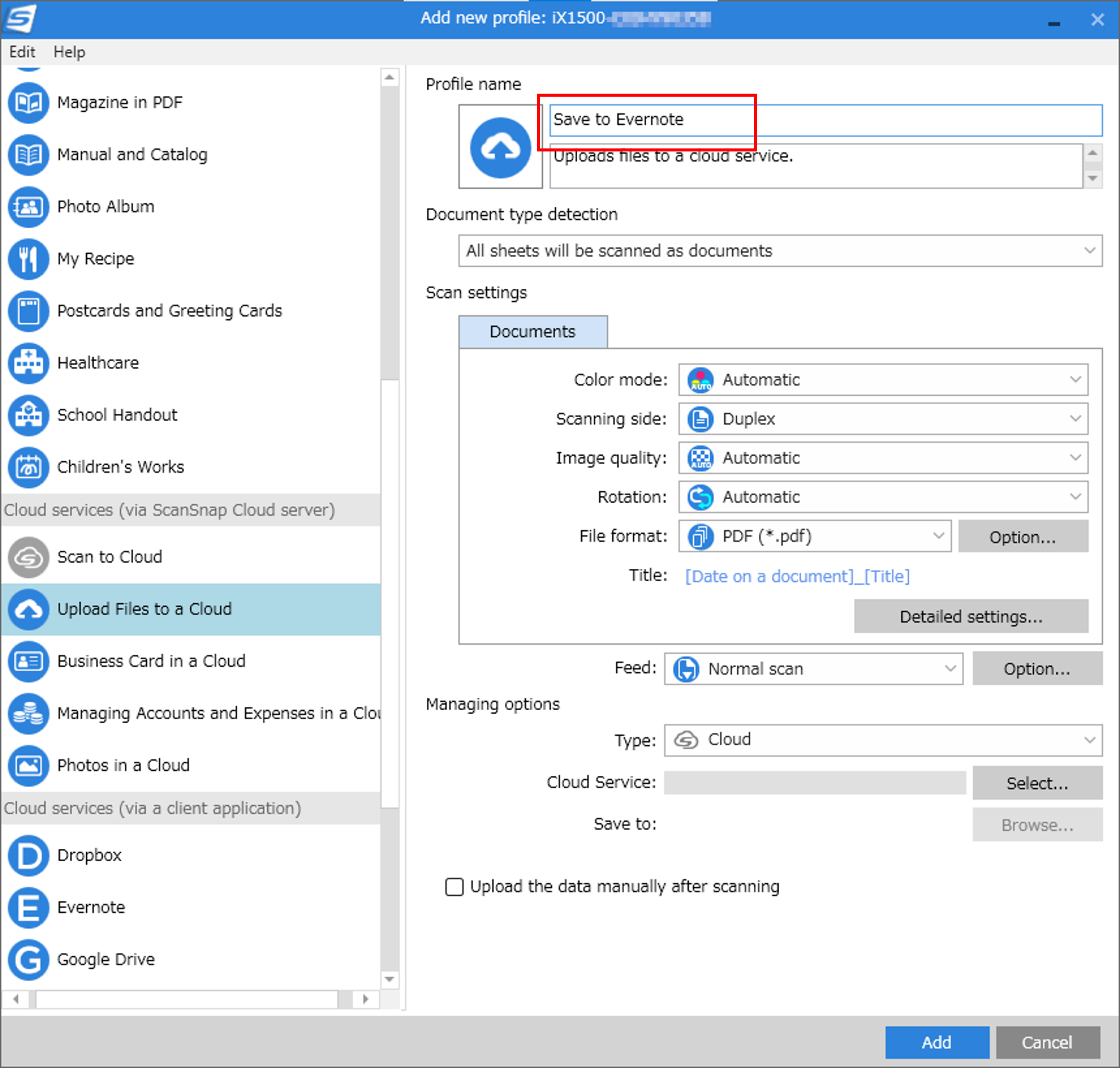Click the PDF file format icon
Screen dimensions: 1120x1068
[x=700, y=537]
